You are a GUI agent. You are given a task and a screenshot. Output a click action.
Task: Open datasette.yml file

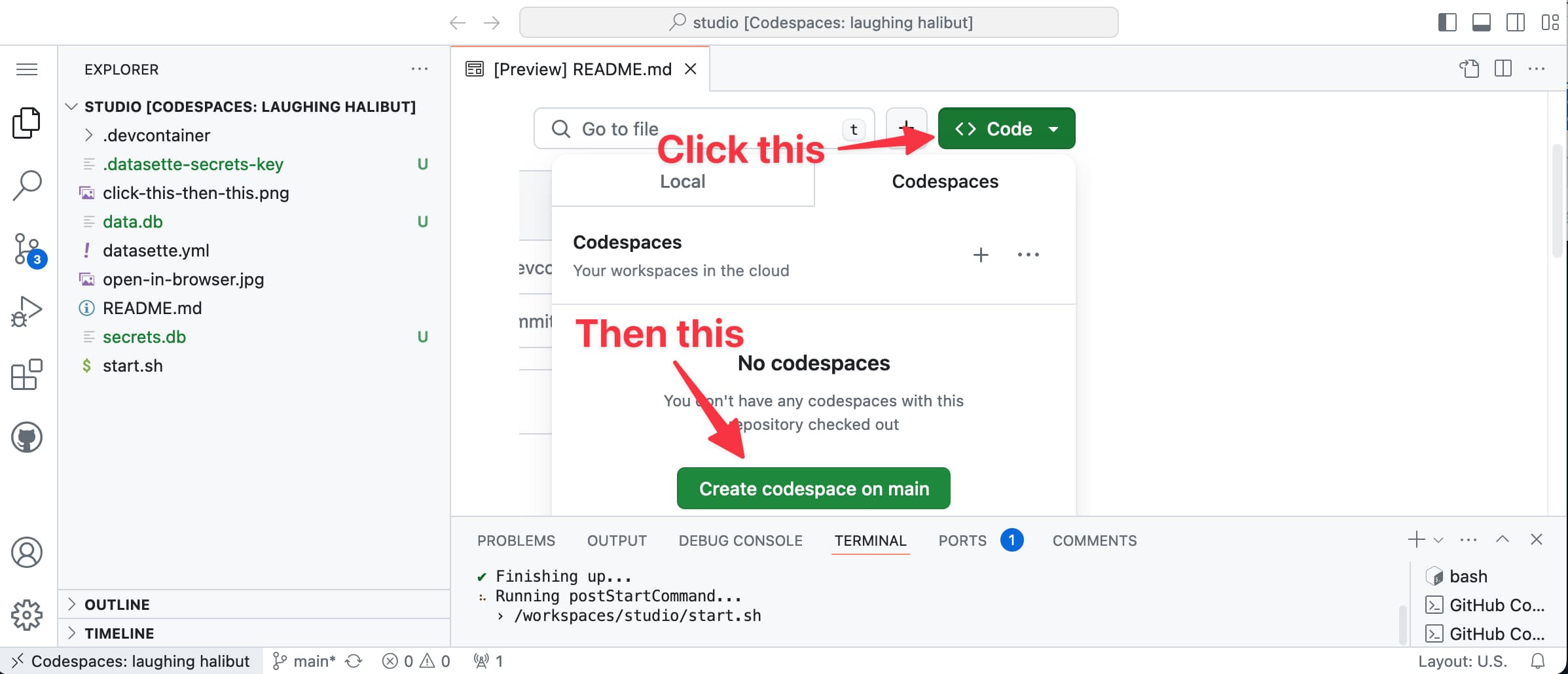tap(254, 251)
